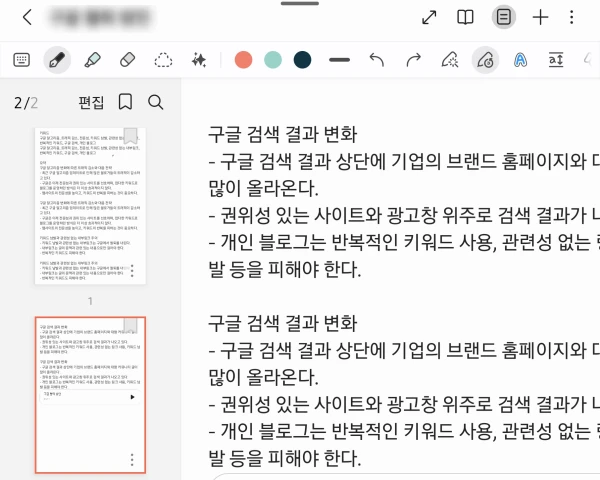The height and width of the screenshot is (480, 600).
Task: Open the text size adjustment tool
Action: coord(556,60)
